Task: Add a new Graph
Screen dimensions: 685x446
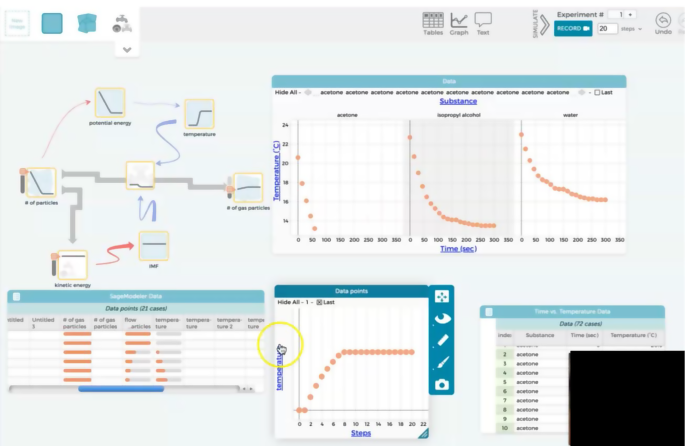Action: tap(459, 24)
